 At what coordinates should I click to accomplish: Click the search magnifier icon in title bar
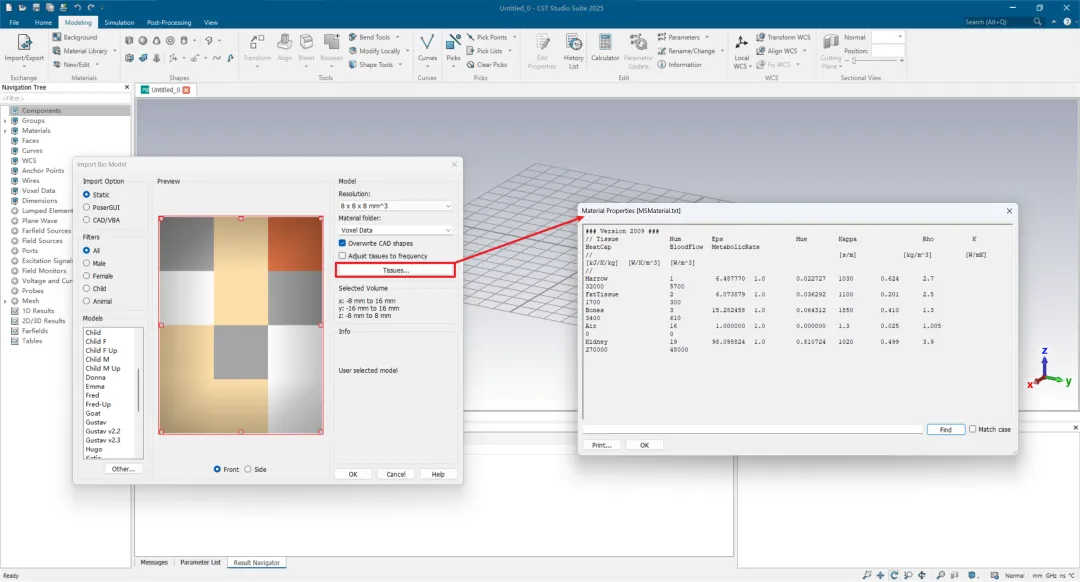click(x=1037, y=22)
